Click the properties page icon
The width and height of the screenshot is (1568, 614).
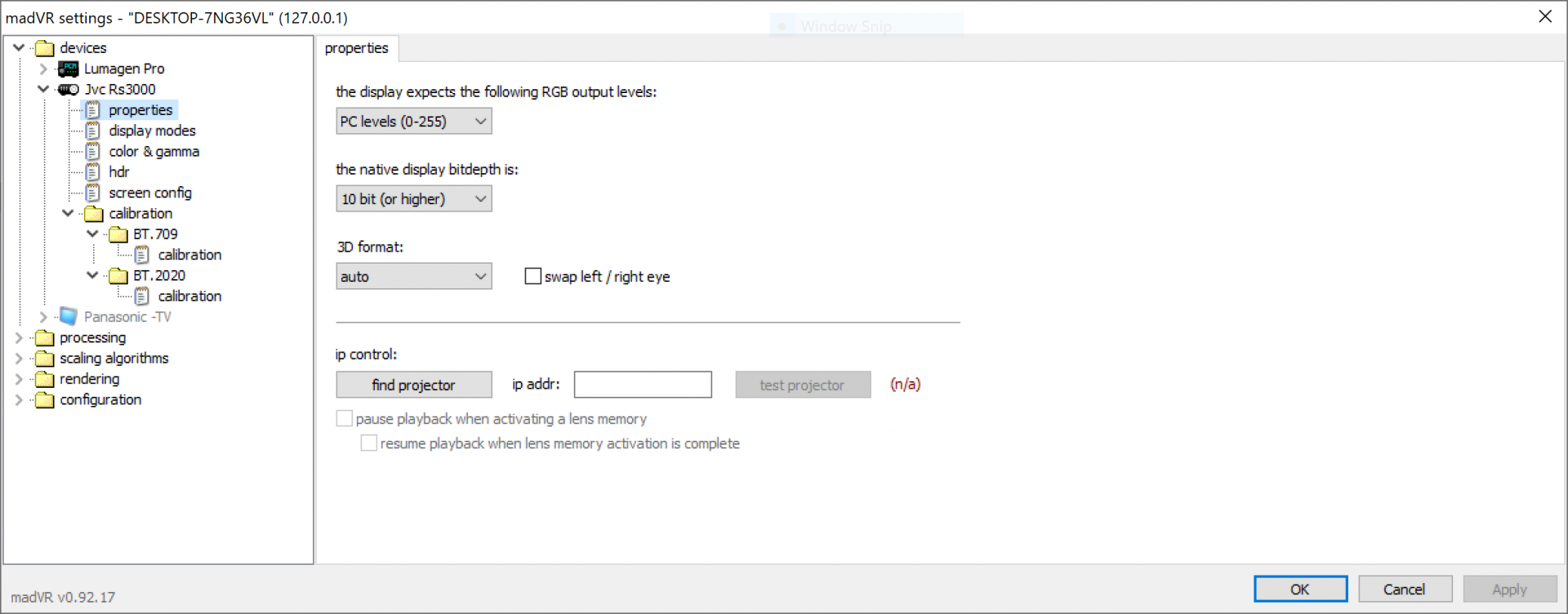(x=93, y=110)
